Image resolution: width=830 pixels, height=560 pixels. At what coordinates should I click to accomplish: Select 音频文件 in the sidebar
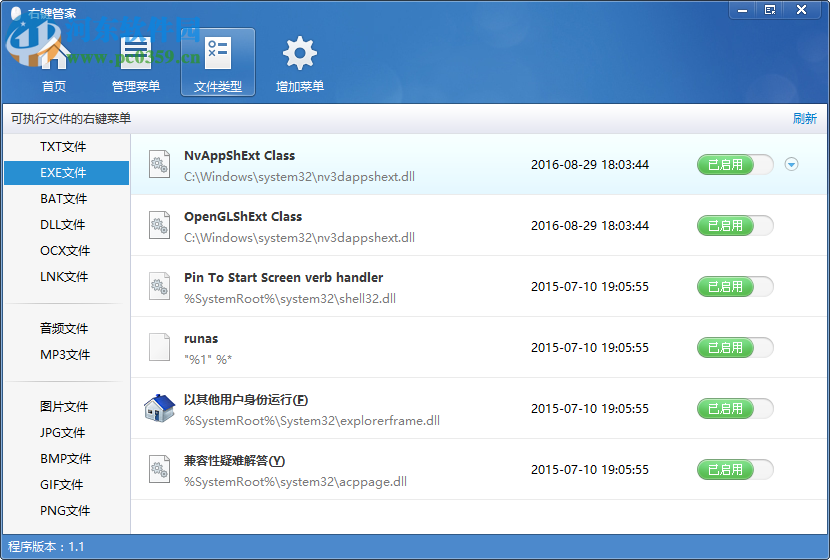click(66, 328)
